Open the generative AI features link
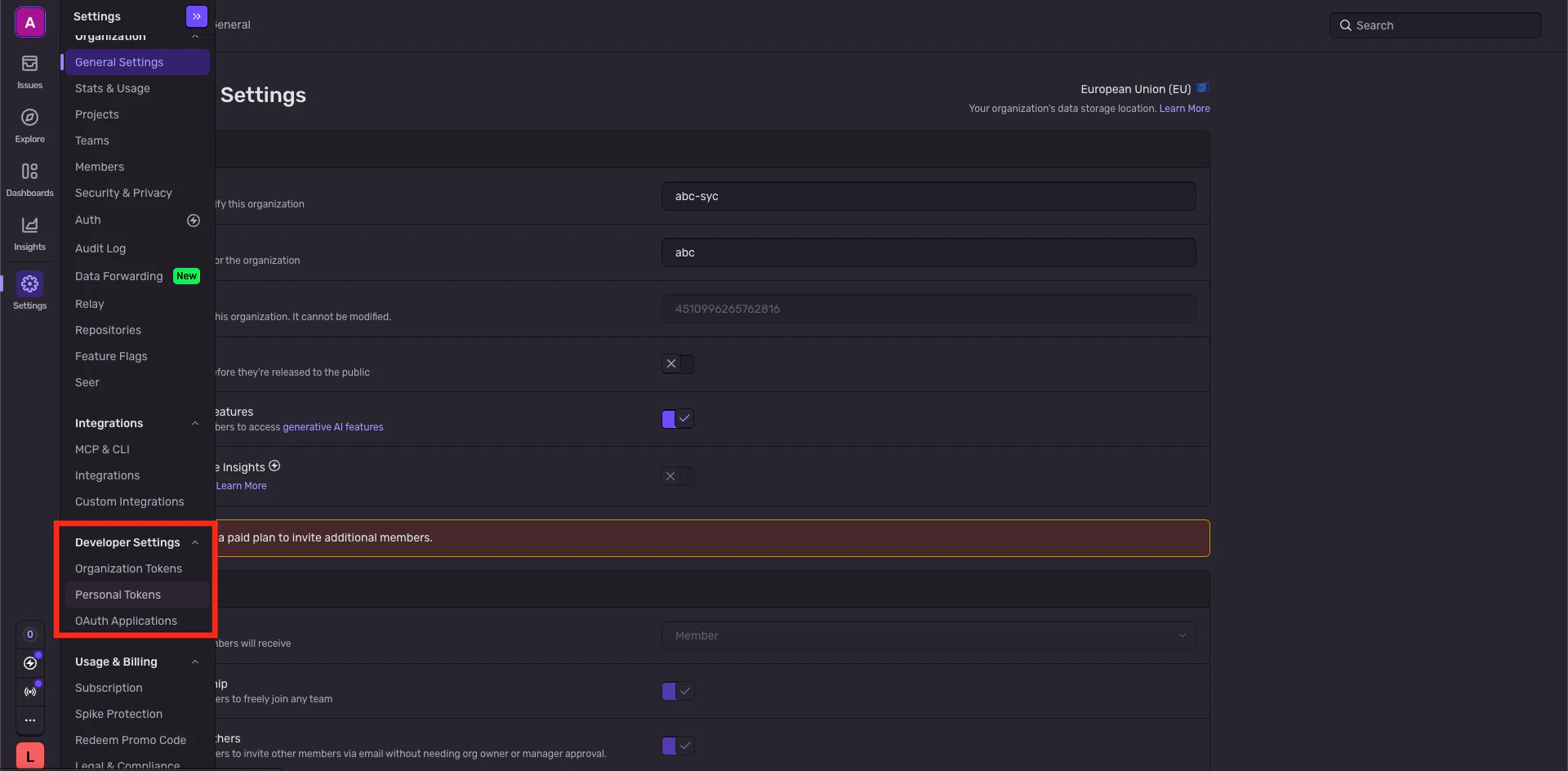 (332, 426)
